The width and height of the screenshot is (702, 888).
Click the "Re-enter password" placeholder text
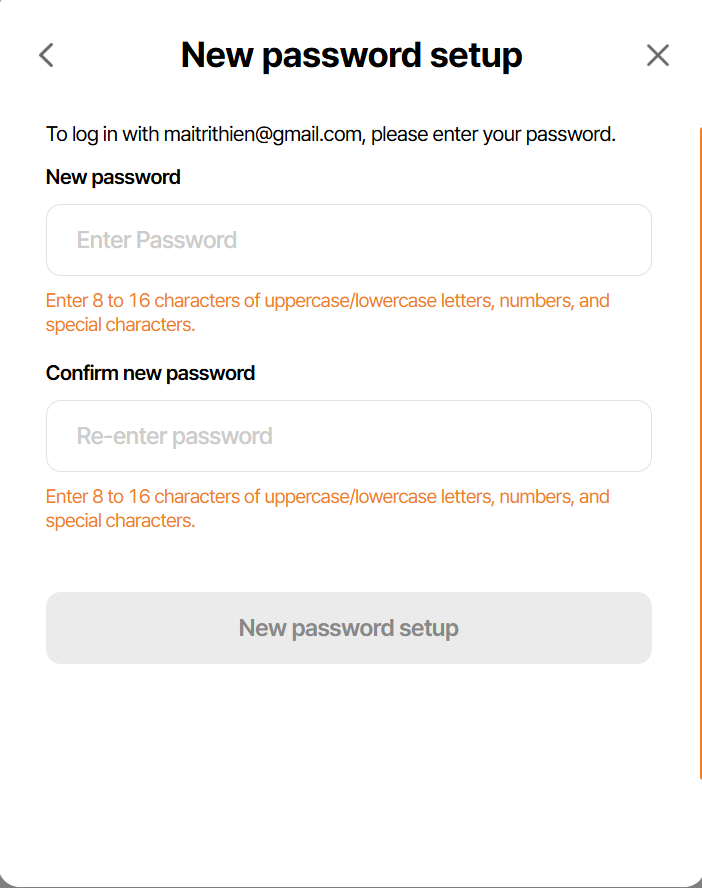coord(174,436)
